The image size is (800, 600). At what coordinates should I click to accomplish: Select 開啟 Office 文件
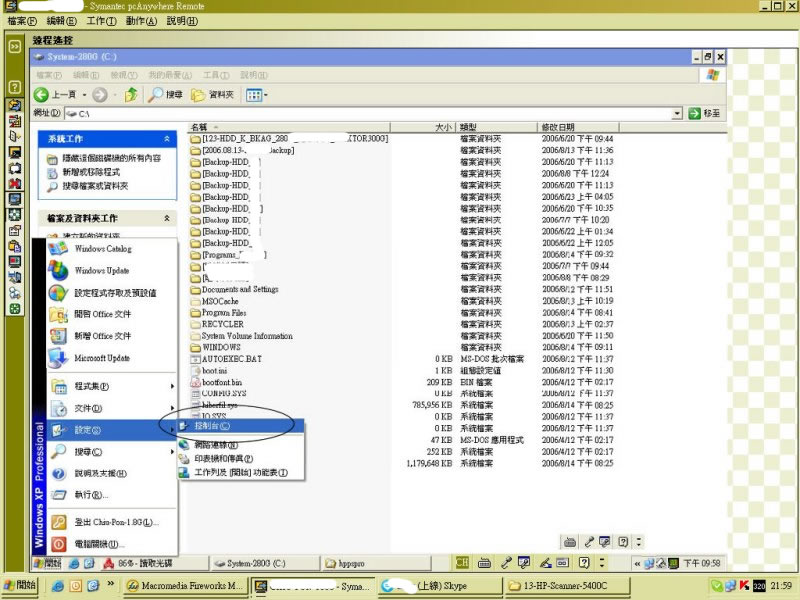(x=112, y=314)
